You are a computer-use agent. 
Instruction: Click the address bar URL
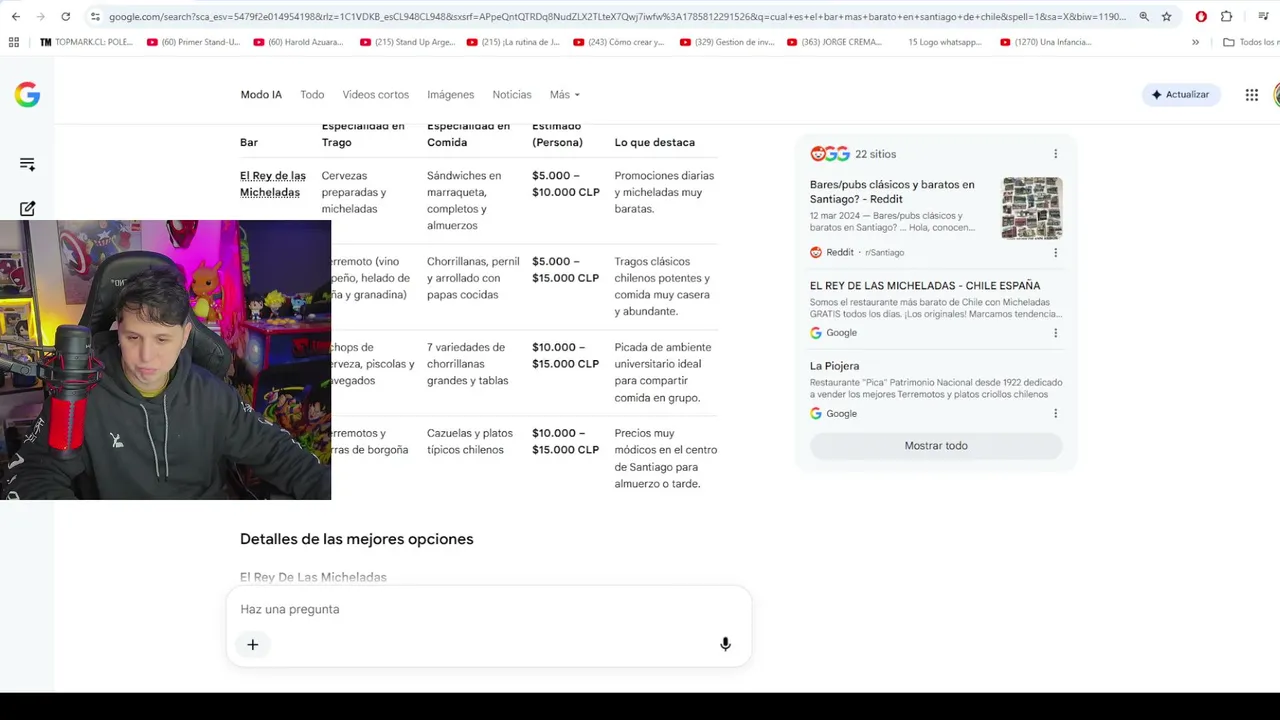click(x=617, y=17)
